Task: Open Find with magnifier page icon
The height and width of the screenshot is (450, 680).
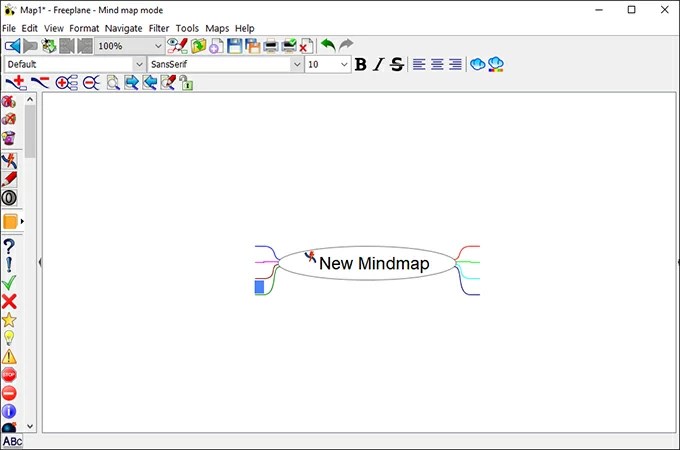Action: [x=113, y=82]
